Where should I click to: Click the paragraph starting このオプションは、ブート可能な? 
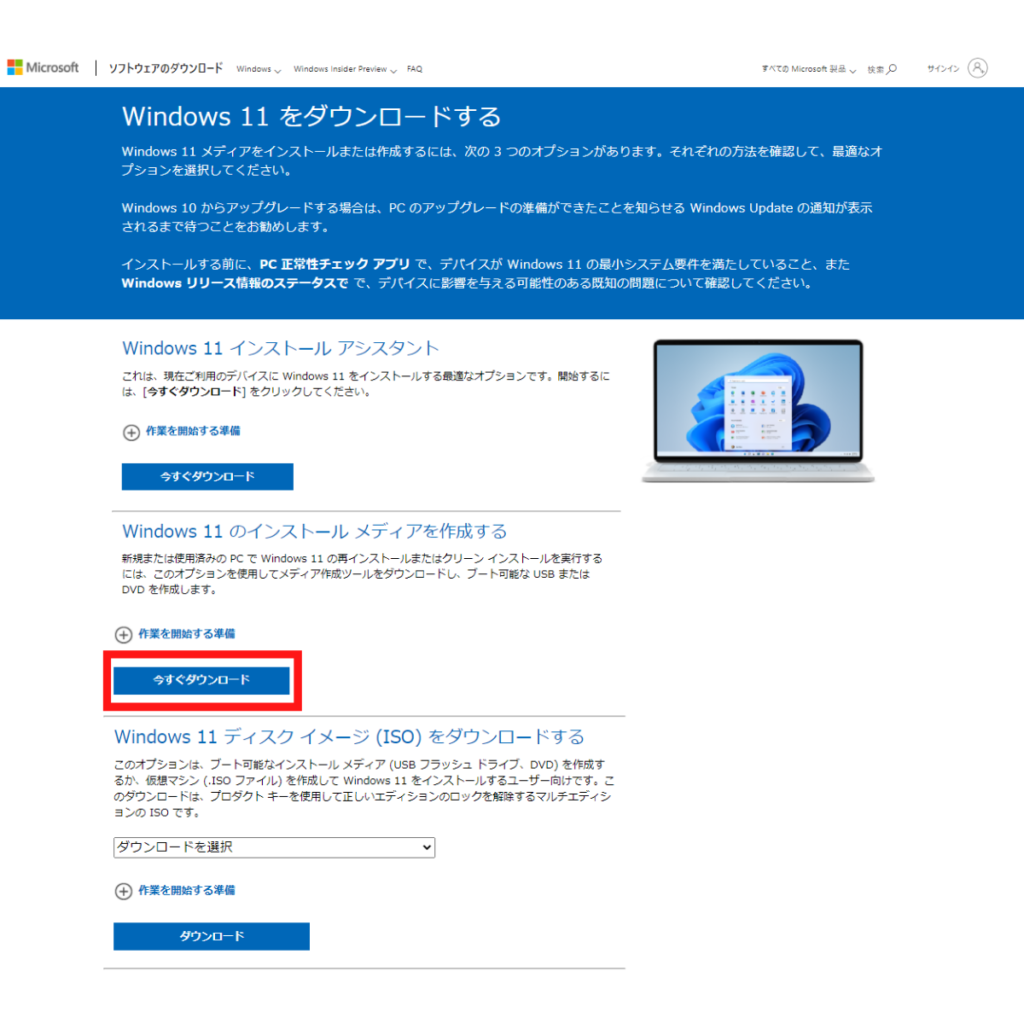[364, 788]
